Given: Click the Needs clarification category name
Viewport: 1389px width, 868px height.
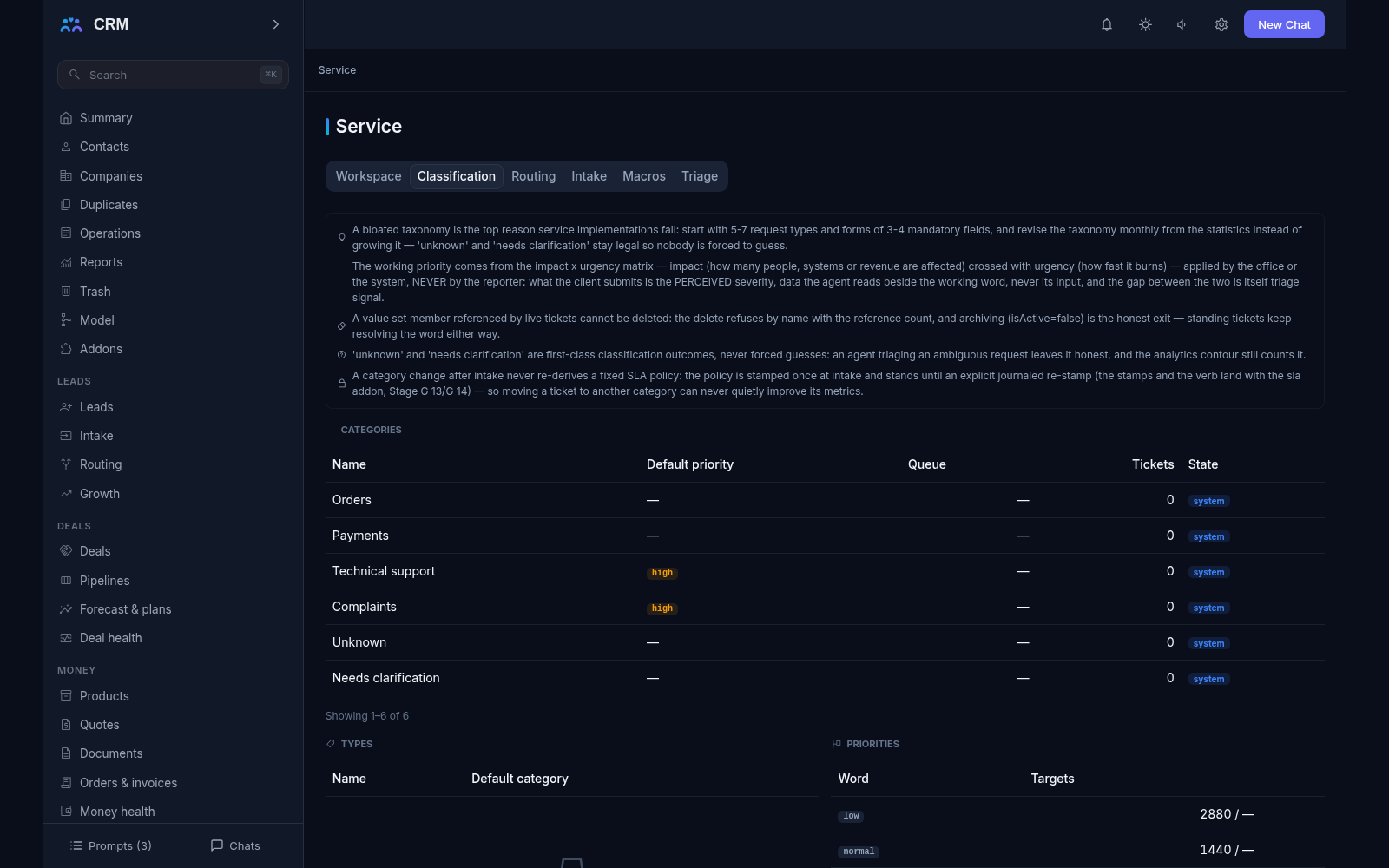Looking at the screenshot, I should tap(386, 678).
